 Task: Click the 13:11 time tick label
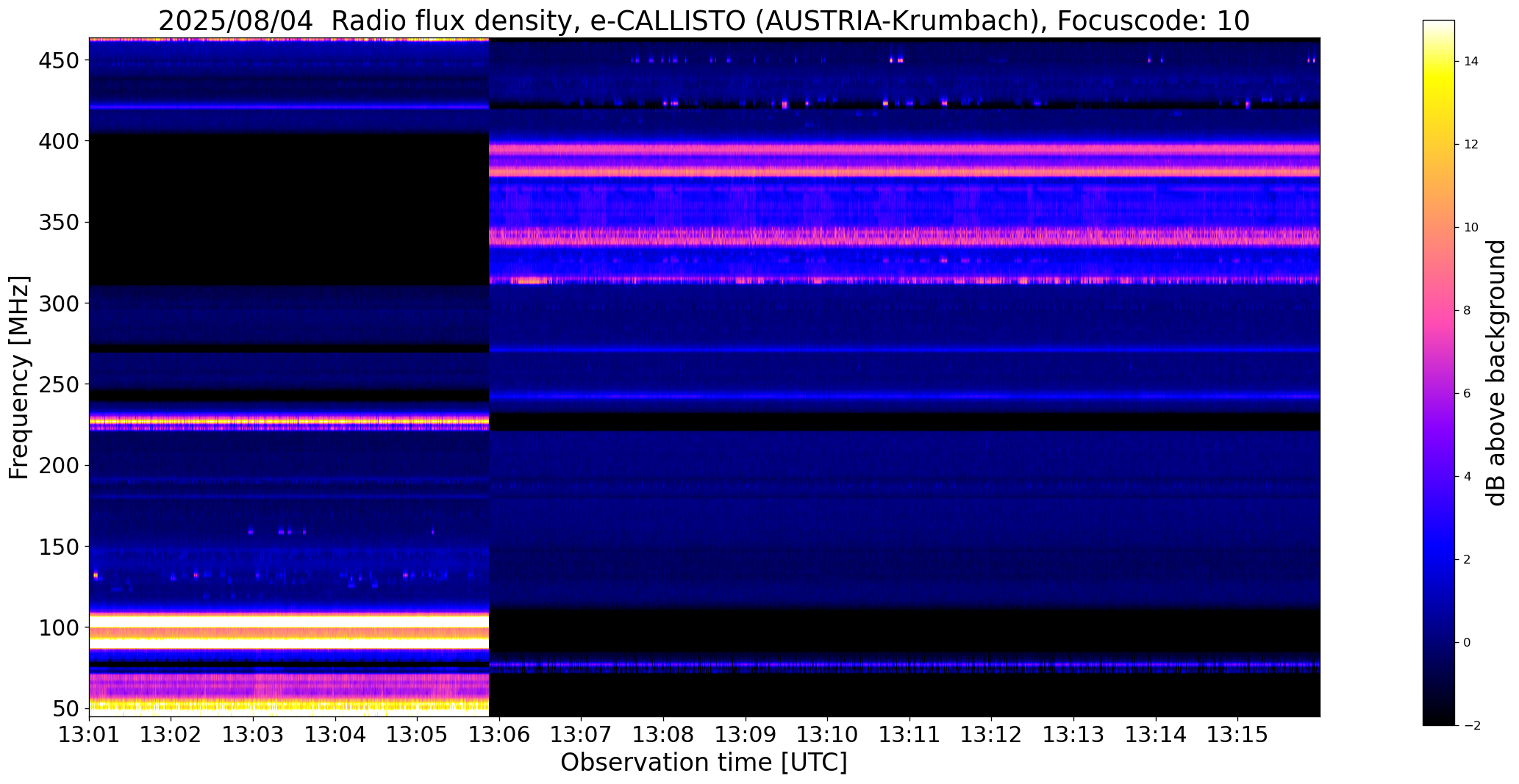tap(909, 734)
